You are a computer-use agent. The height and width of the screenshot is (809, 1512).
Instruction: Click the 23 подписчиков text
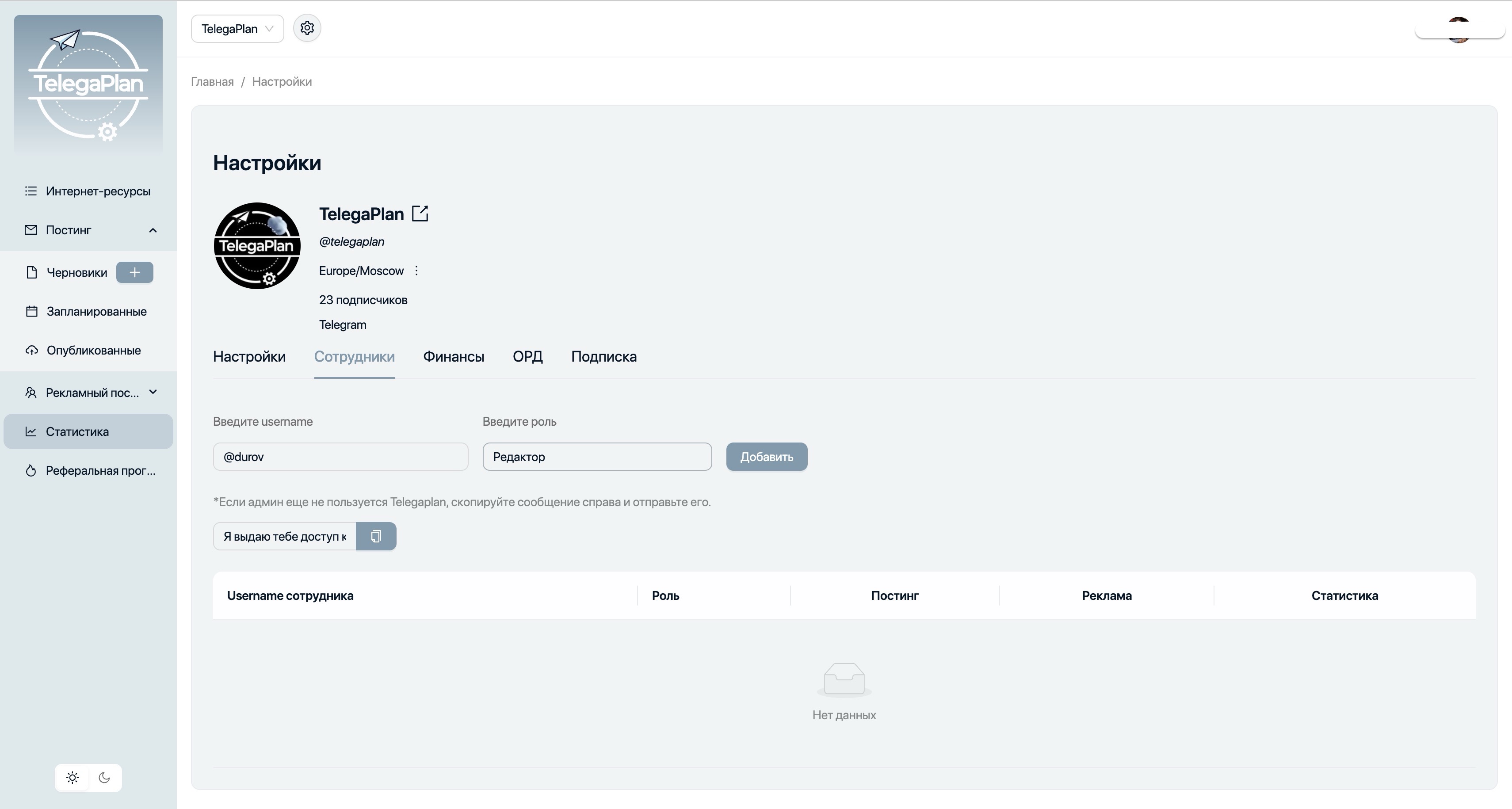pyautogui.click(x=363, y=300)
